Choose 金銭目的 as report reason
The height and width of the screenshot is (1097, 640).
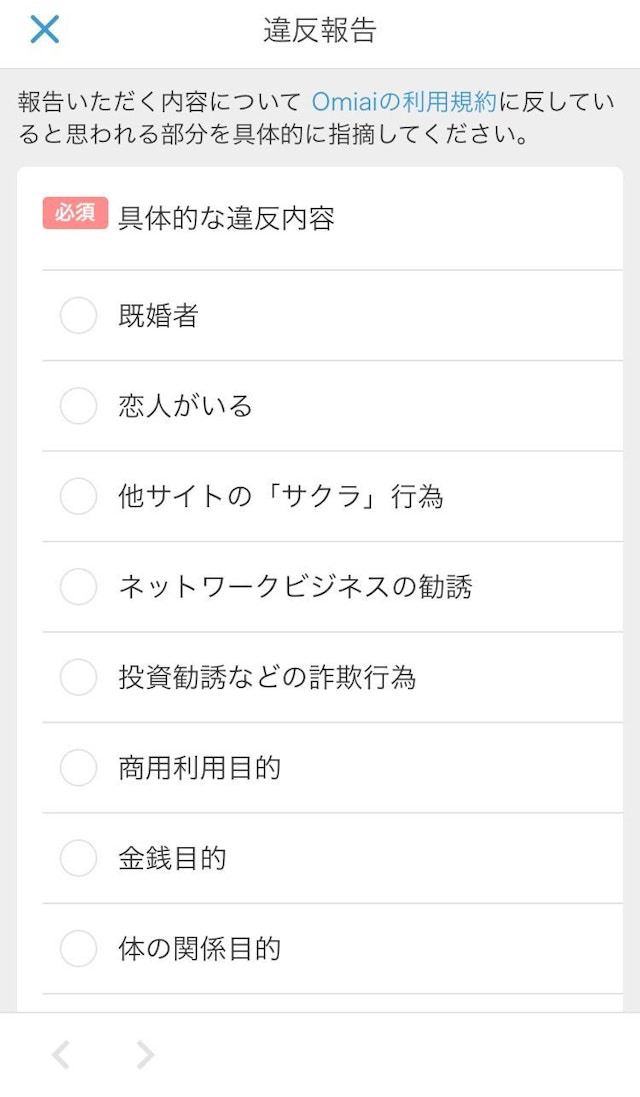tap(78, 858)
